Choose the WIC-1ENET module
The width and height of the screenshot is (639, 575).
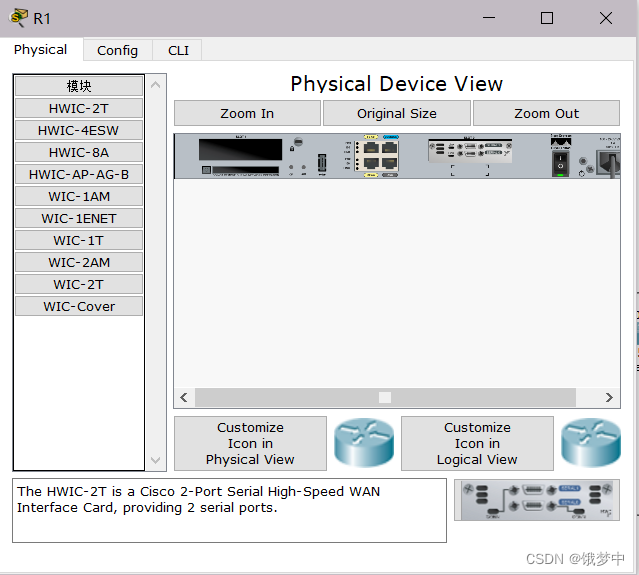[79, 218]
